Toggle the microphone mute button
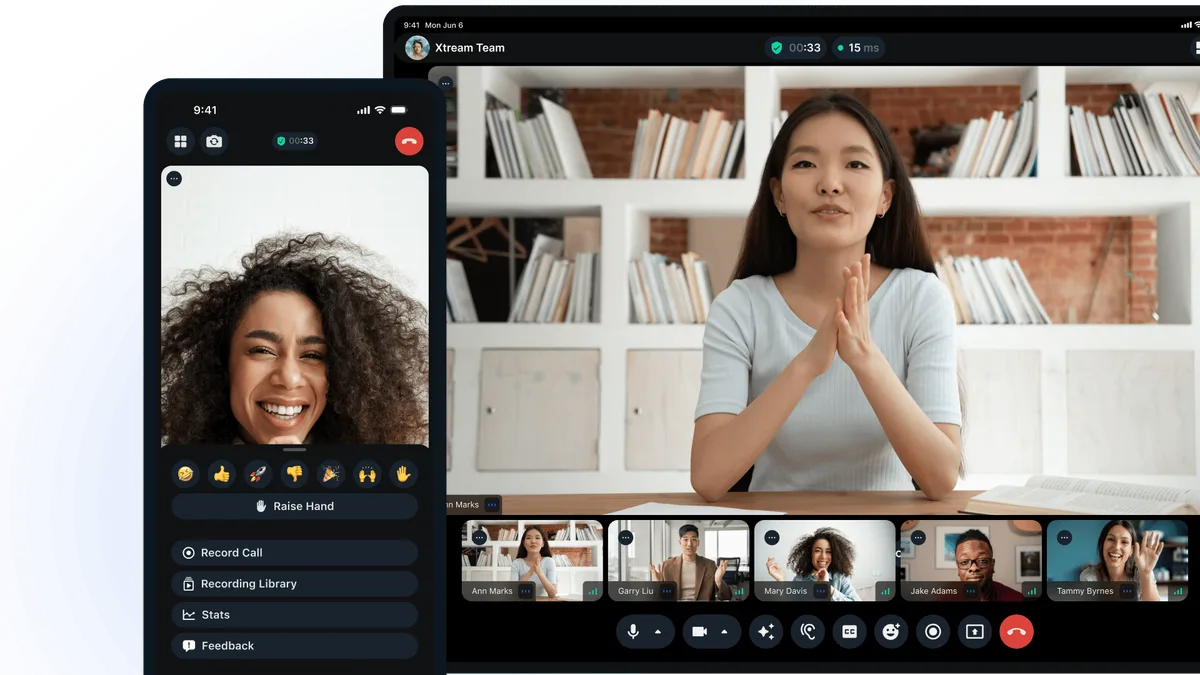 tap(632, 632)
